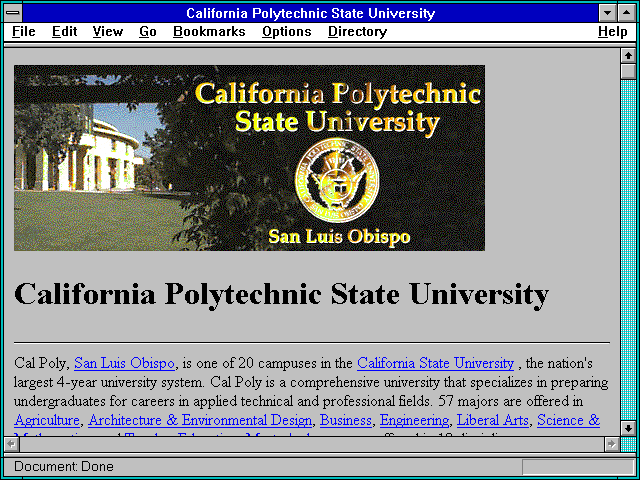640x480 pixels.
Task: Open Architecture & Environmental Design link
Action: [200, 420]
